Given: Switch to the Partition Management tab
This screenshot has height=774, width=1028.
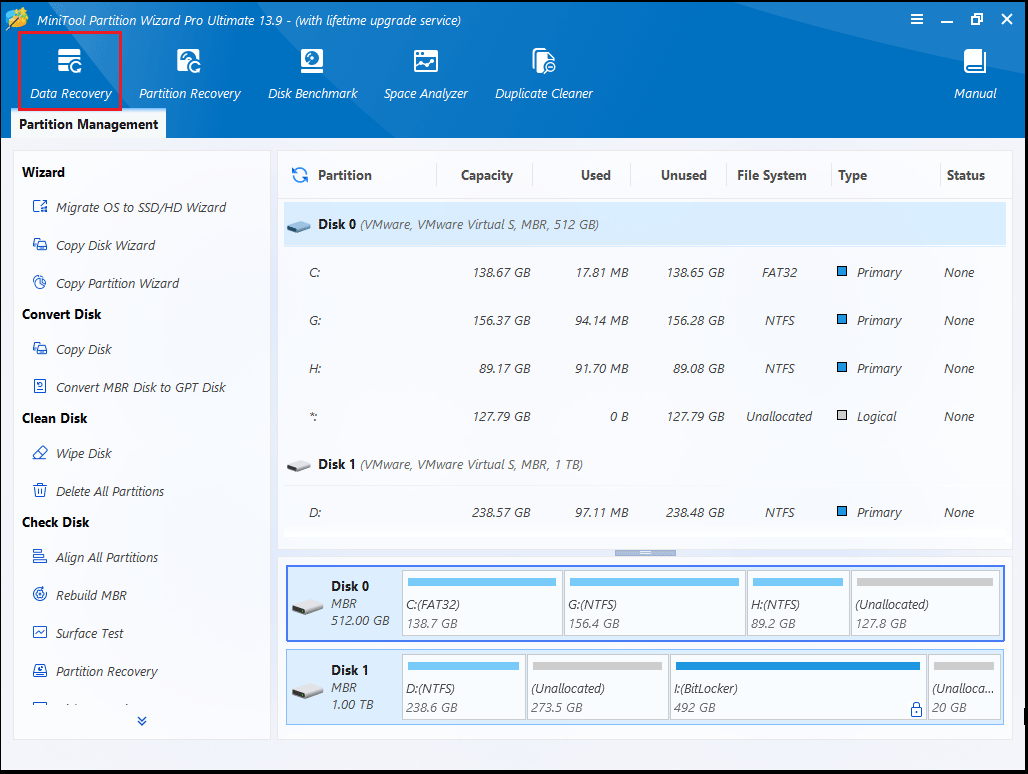Looking at the screenshot, I should [89, 125].
